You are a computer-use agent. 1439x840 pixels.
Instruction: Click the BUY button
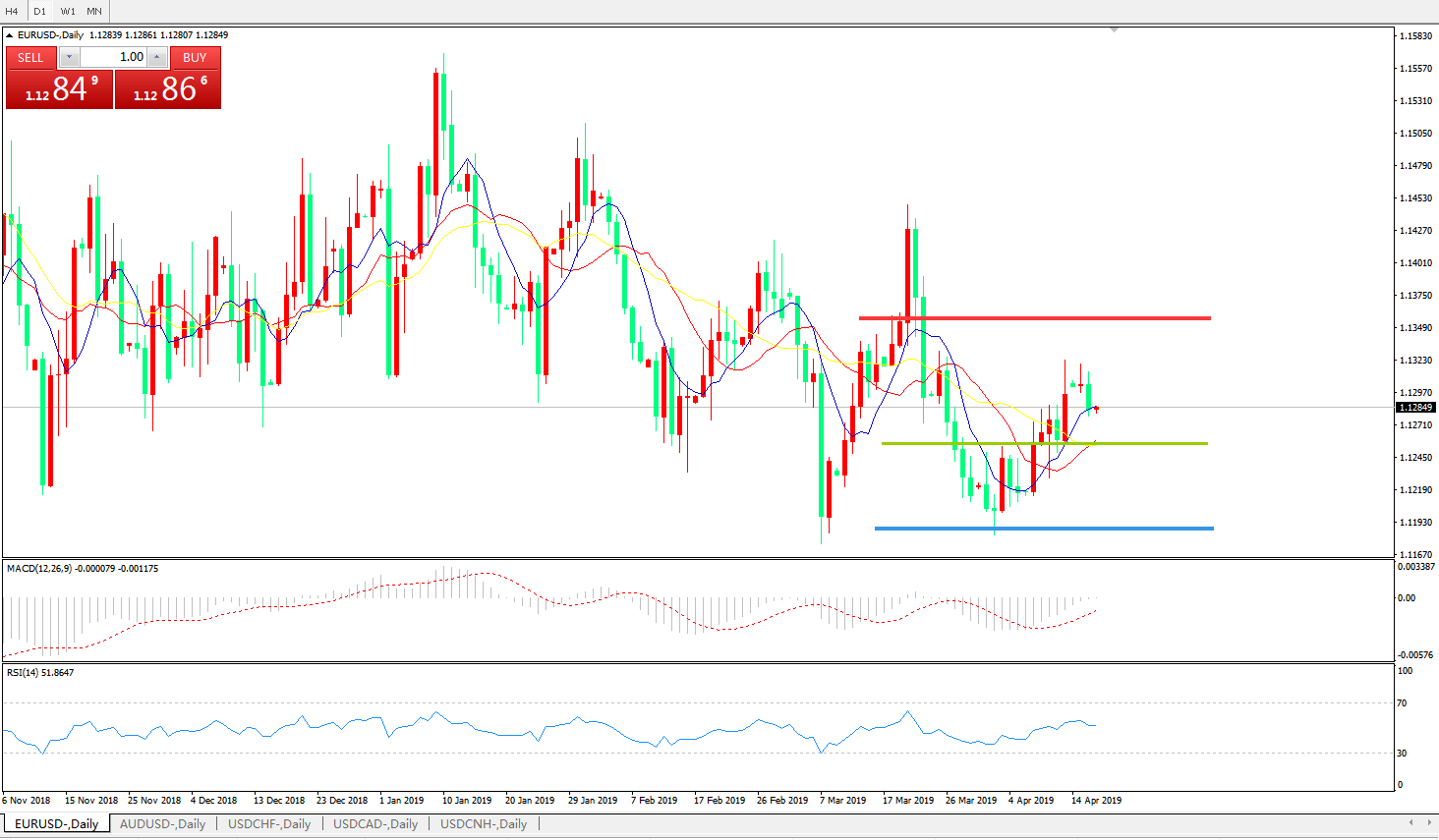195,57
